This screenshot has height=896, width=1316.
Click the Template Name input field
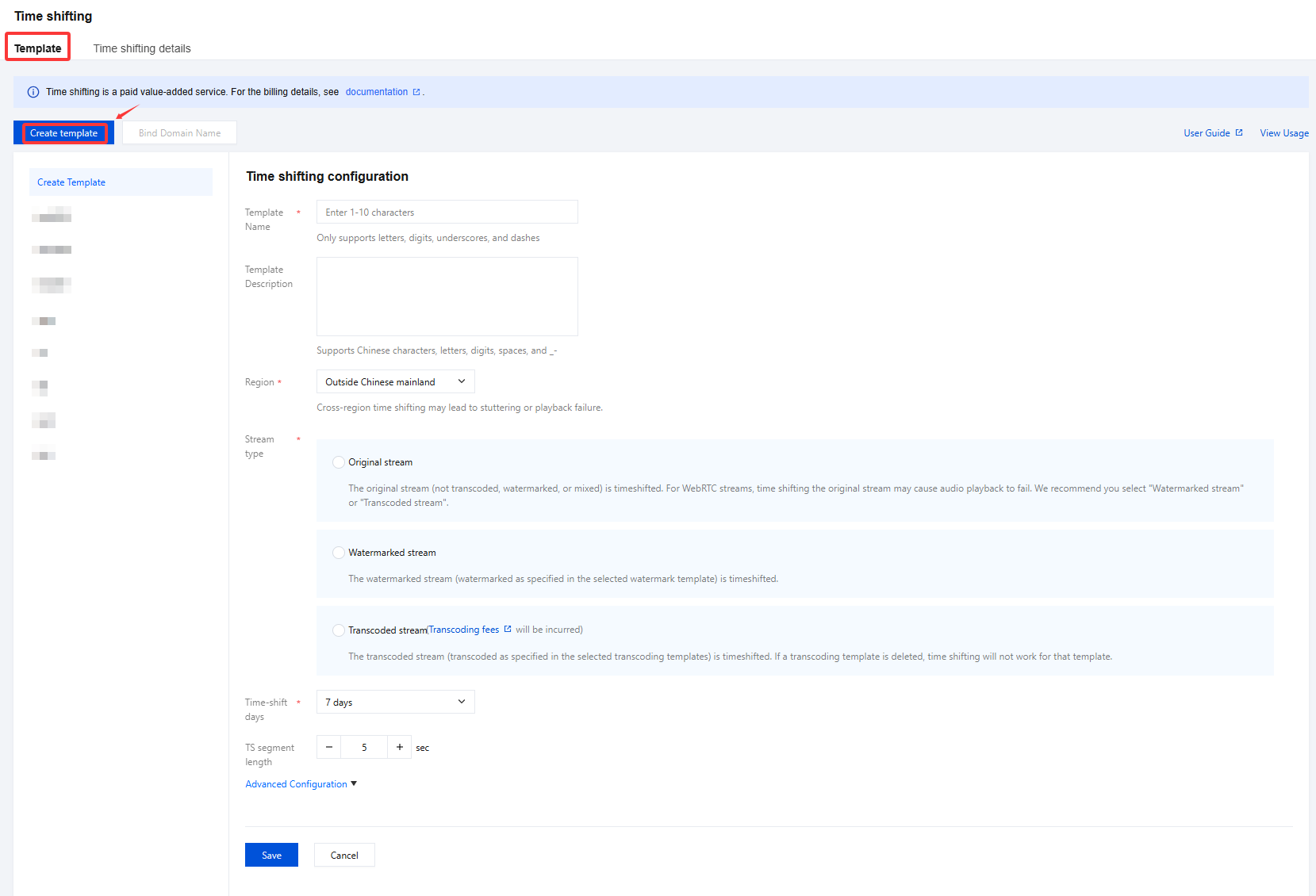pos(447,212)
